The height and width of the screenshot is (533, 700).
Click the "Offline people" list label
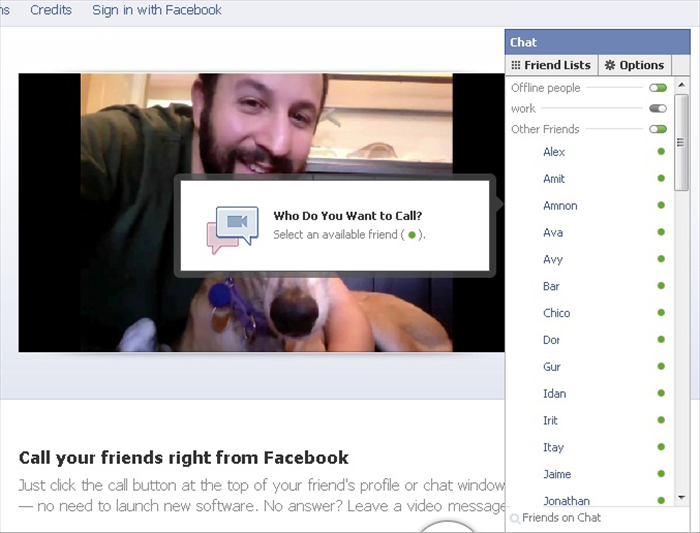coord(546,88)
